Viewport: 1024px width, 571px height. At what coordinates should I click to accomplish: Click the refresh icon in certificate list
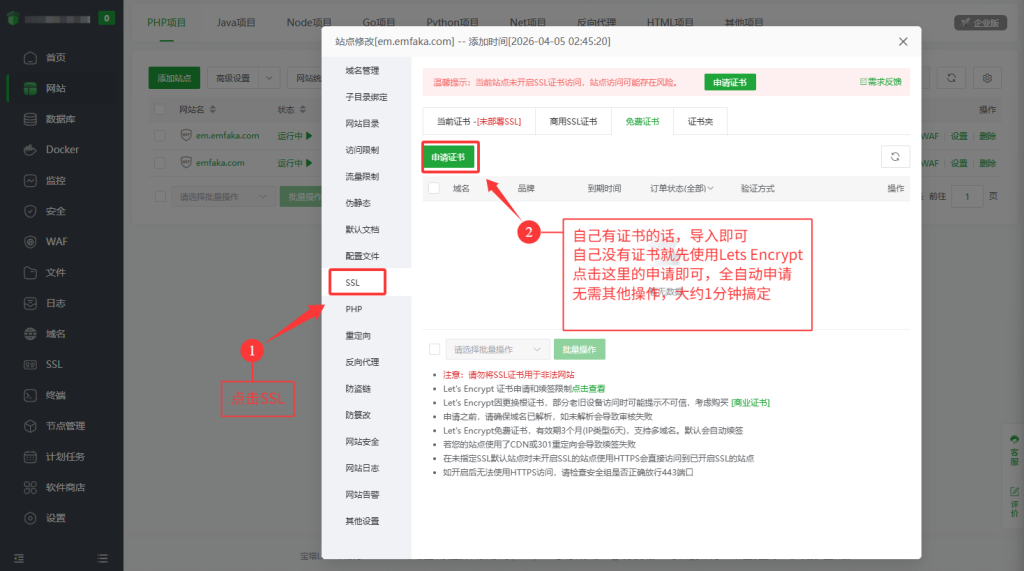click(895, 157)
